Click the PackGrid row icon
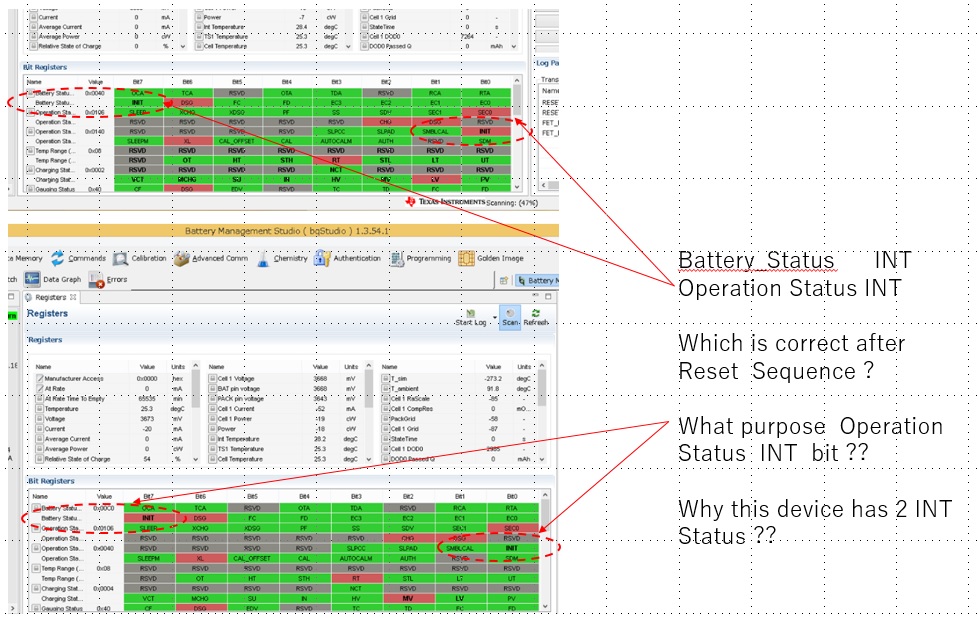Viewport: 978px width, 618px height. (x=386, y=418)
